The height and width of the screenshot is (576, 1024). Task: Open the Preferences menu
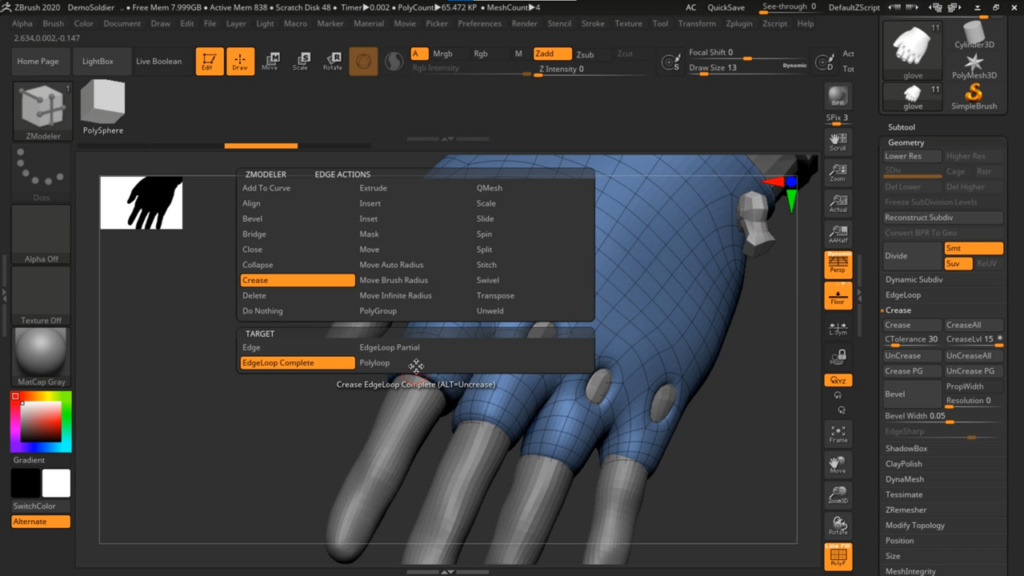tap(479, 24)
